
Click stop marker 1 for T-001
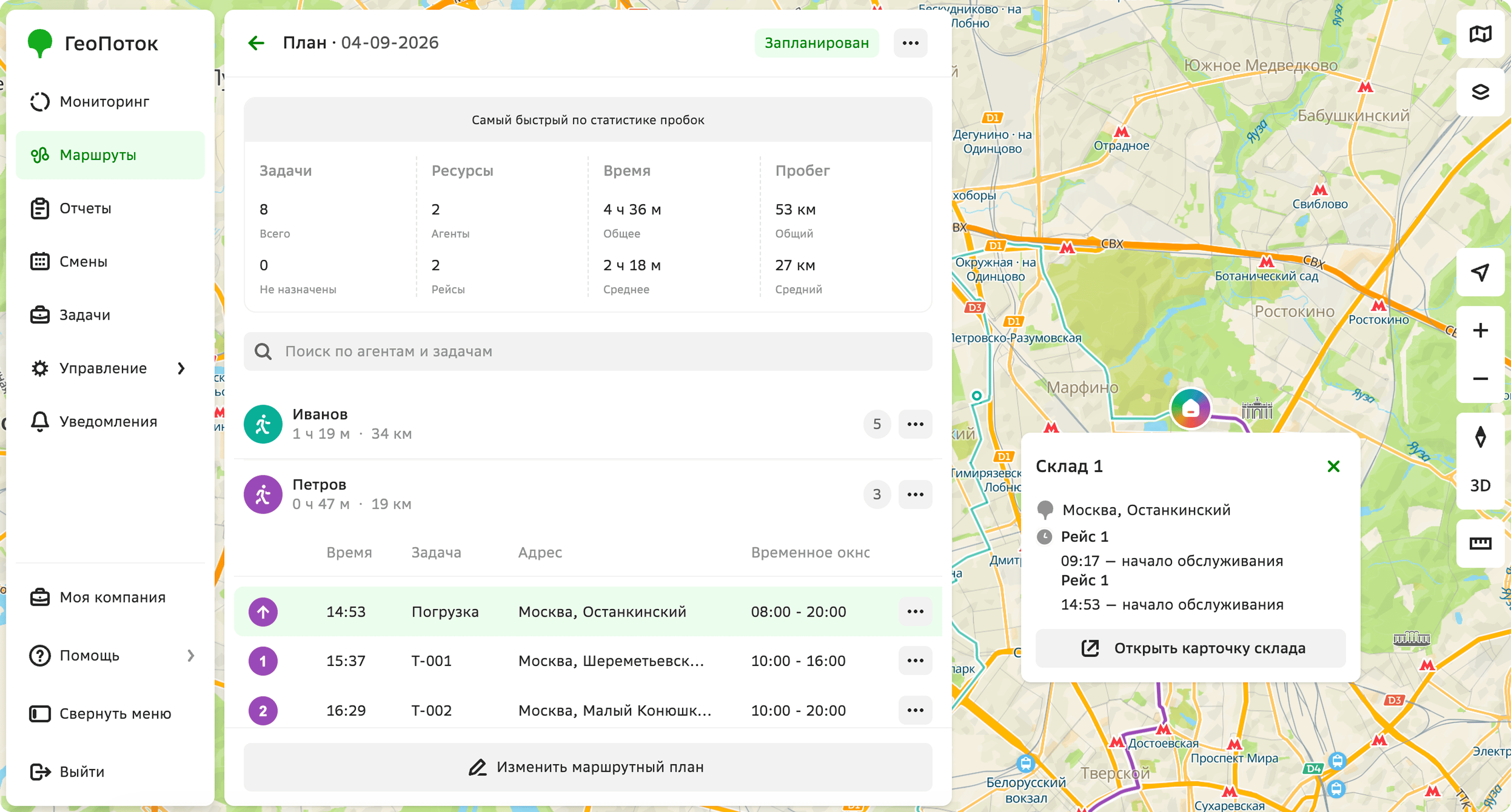[263, 661]
